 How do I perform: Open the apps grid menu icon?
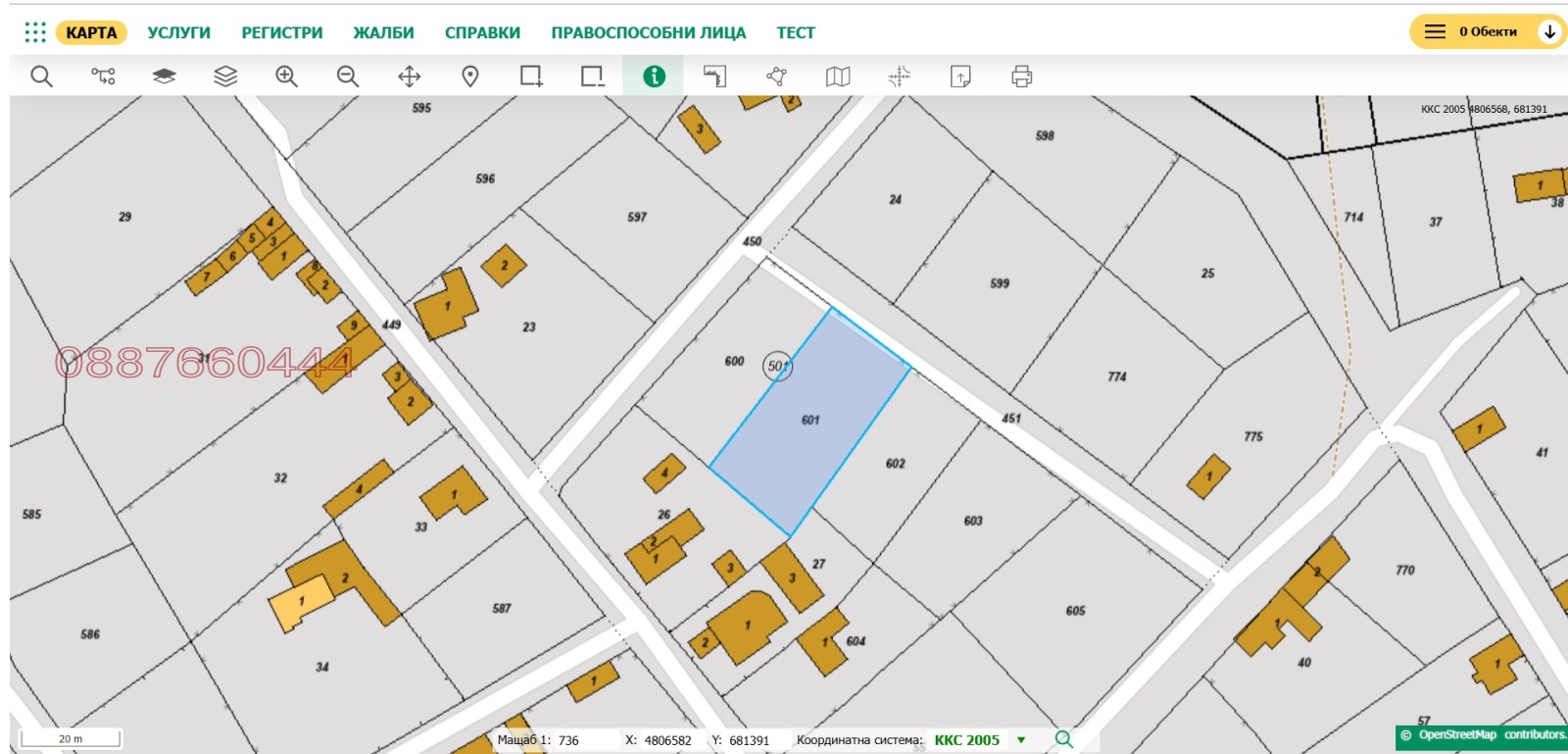point(35,32)
